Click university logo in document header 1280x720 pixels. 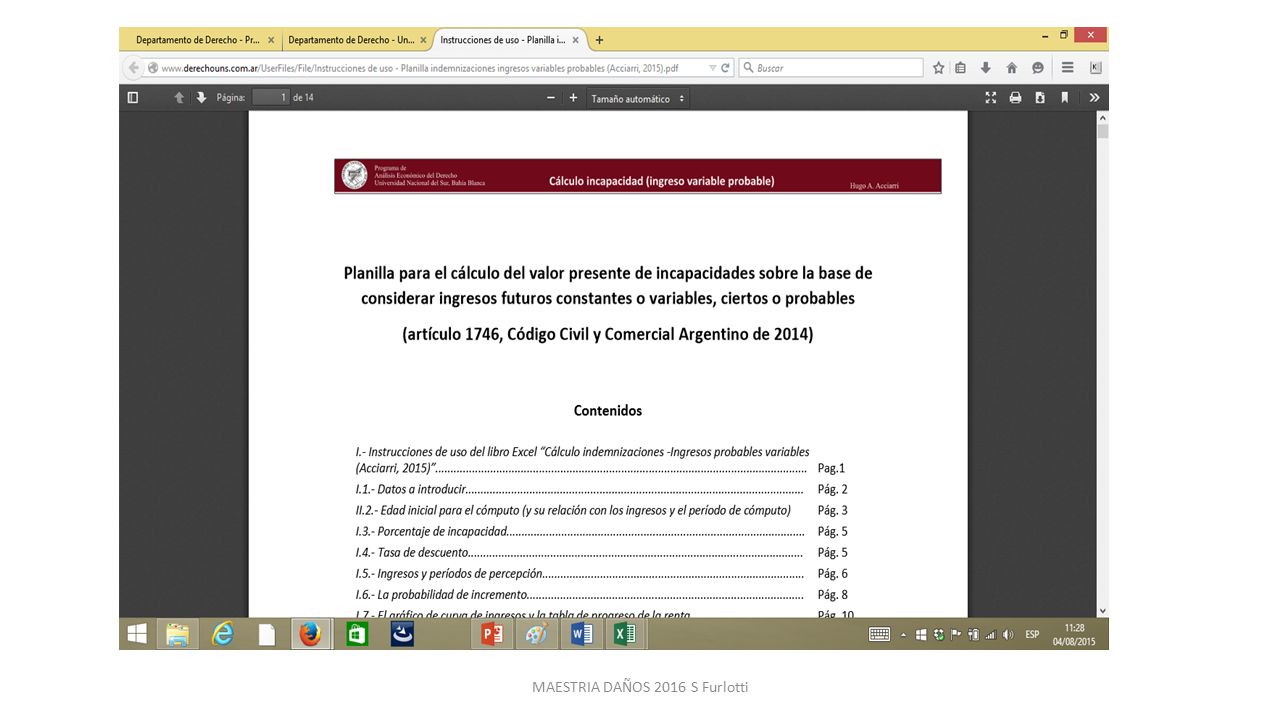tap(354, 176)
